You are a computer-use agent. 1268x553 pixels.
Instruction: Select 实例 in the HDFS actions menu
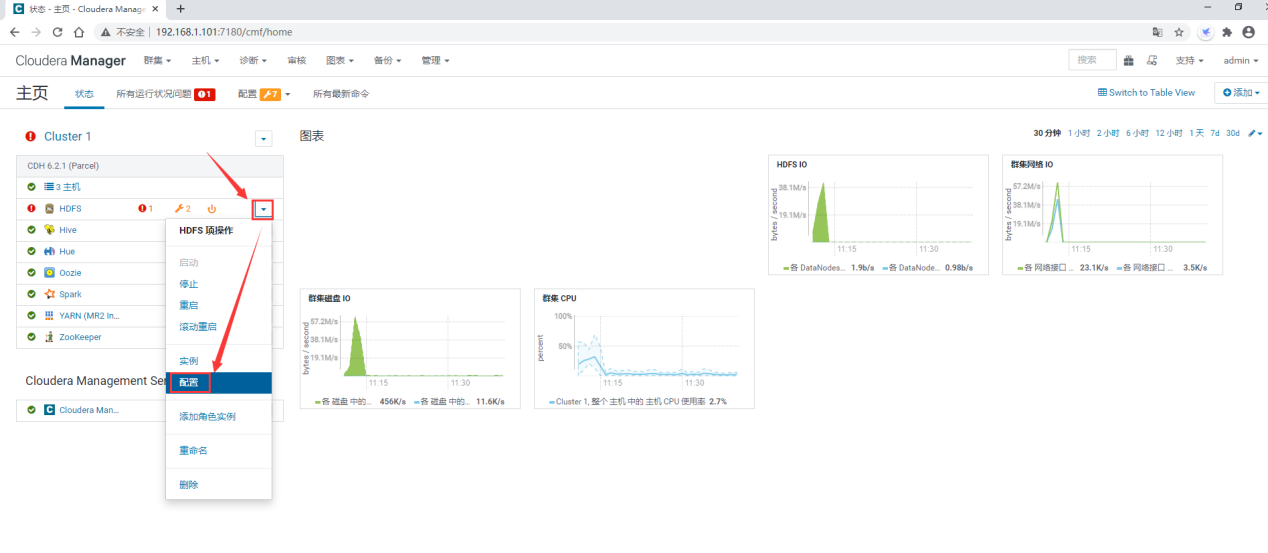click(219, 361)
